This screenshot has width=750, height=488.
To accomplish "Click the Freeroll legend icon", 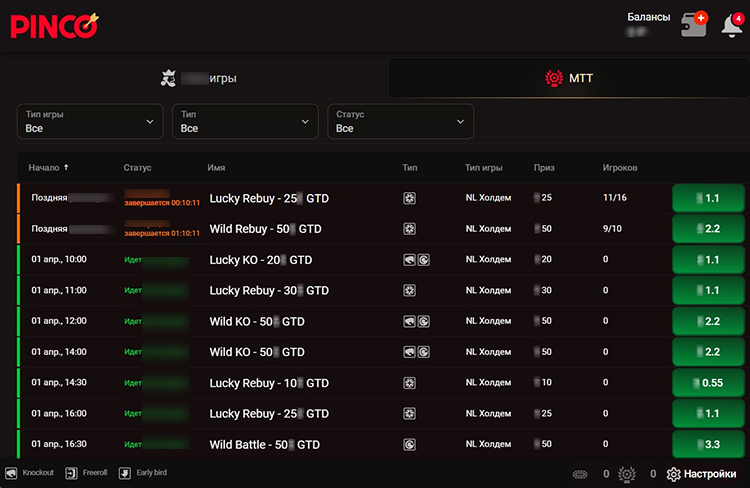I will (x=72, y=473).
